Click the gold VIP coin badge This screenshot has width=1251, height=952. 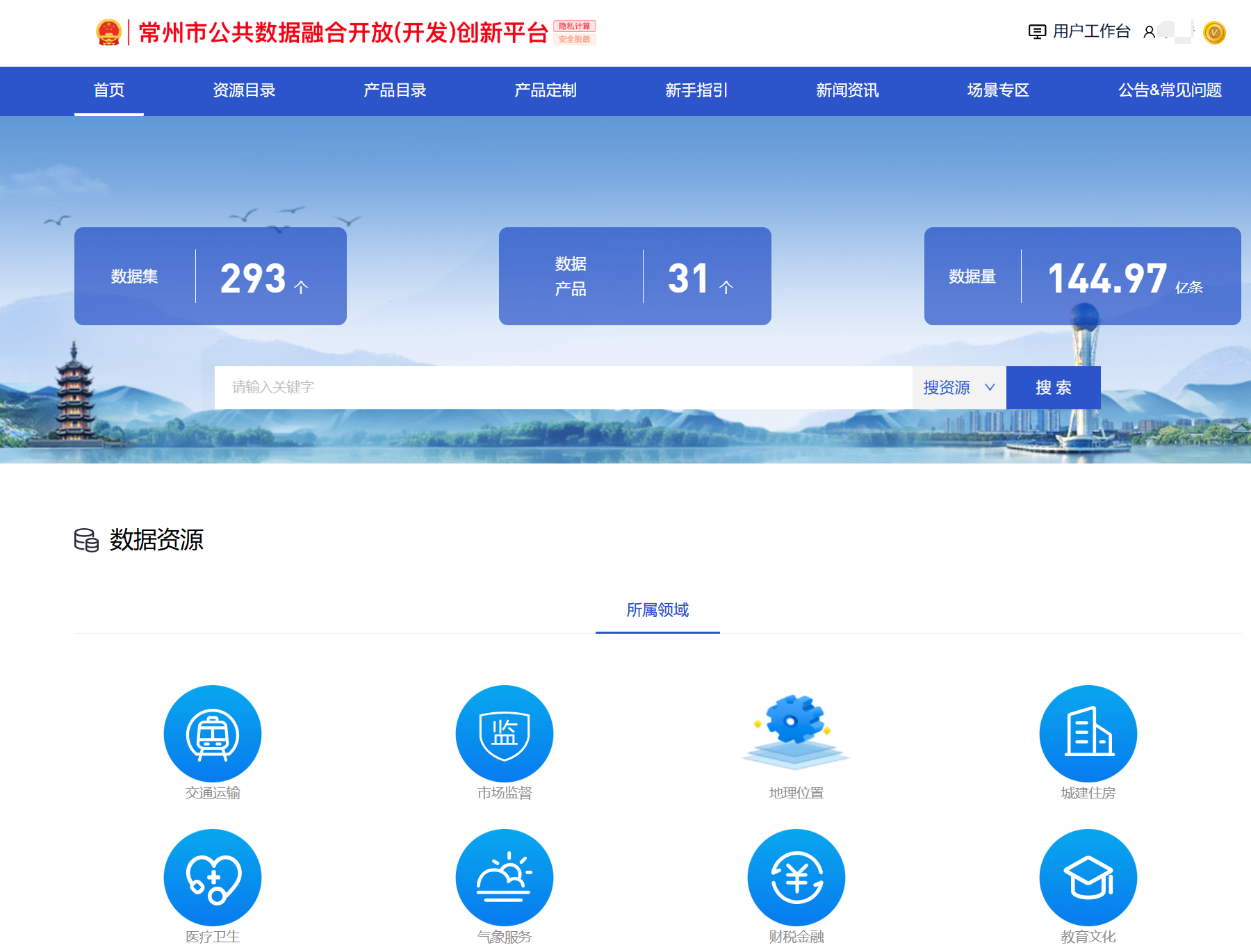point(1214,33)
